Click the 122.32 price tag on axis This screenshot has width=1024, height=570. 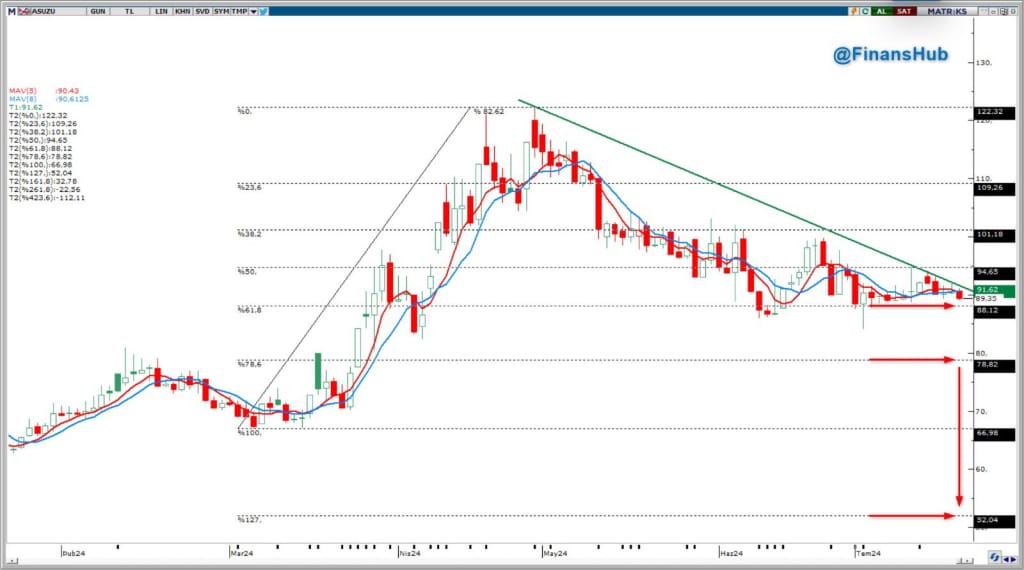click(994, 112)
